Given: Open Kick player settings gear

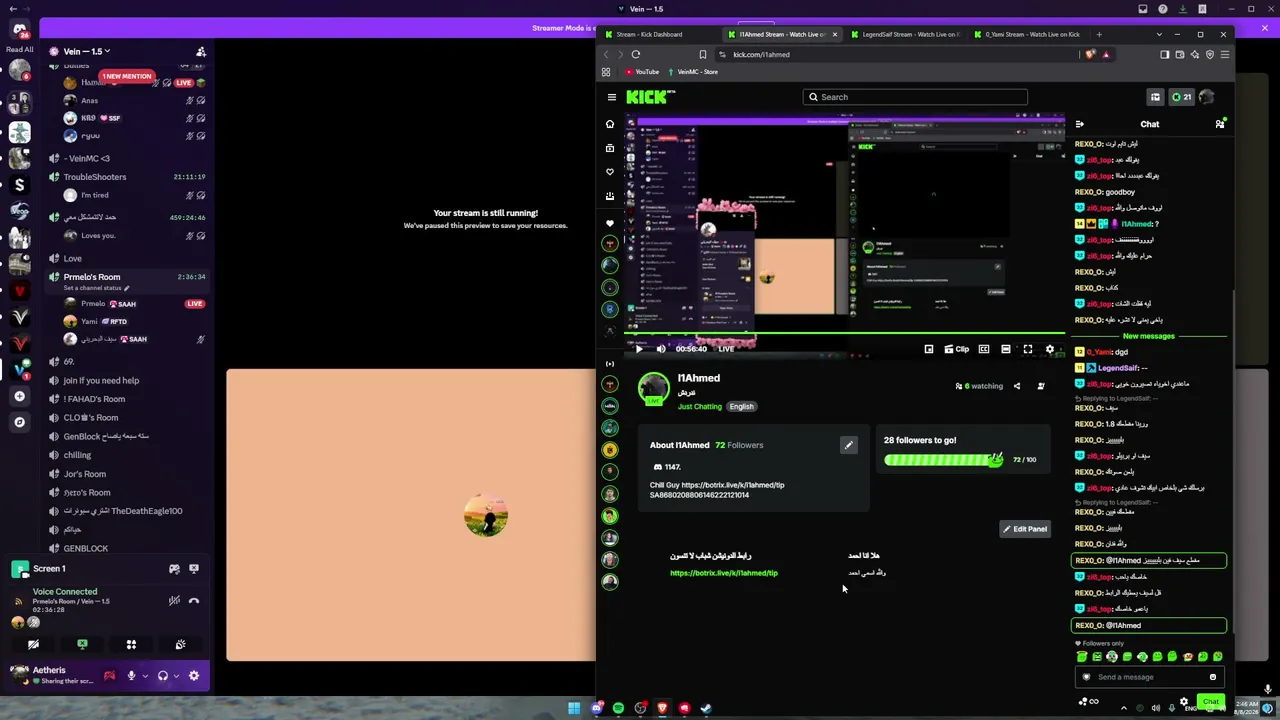Looking at the screenshot, I should 1050,349.
